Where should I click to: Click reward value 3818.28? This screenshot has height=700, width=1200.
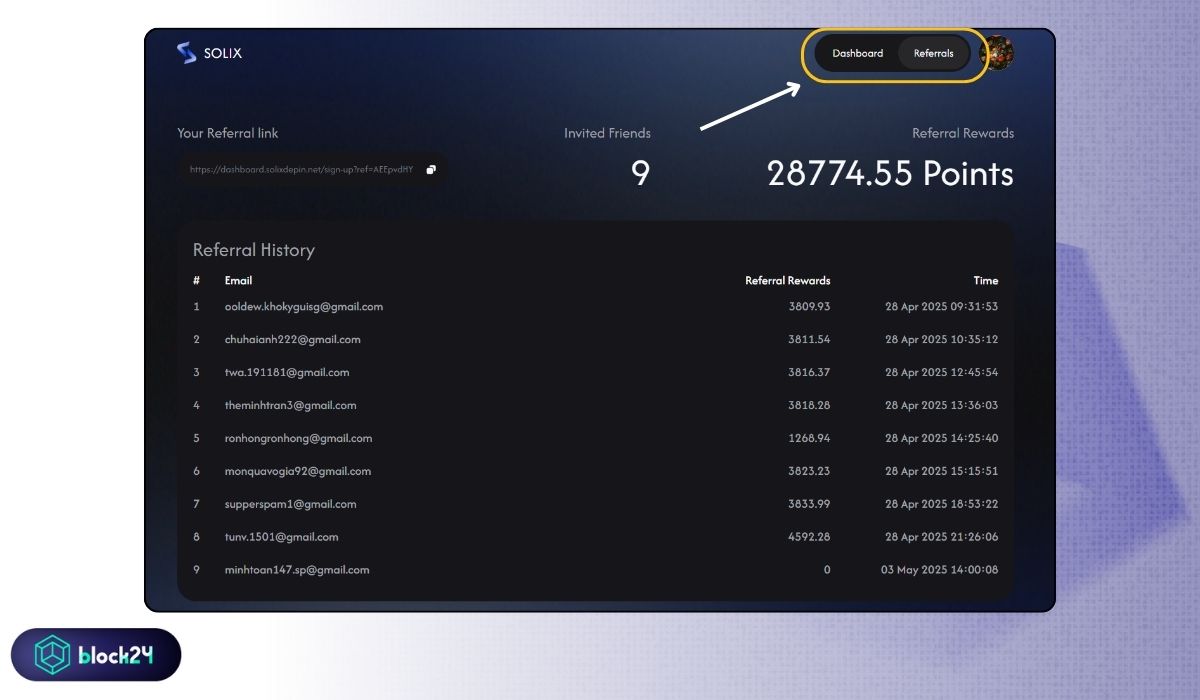pos(809,406)
